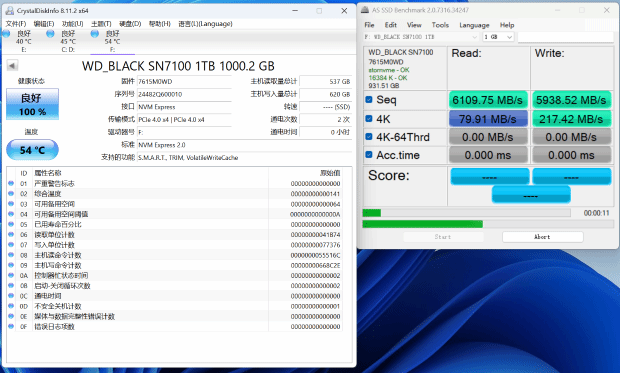Click the previous disk arrow icon

(12, 66)
